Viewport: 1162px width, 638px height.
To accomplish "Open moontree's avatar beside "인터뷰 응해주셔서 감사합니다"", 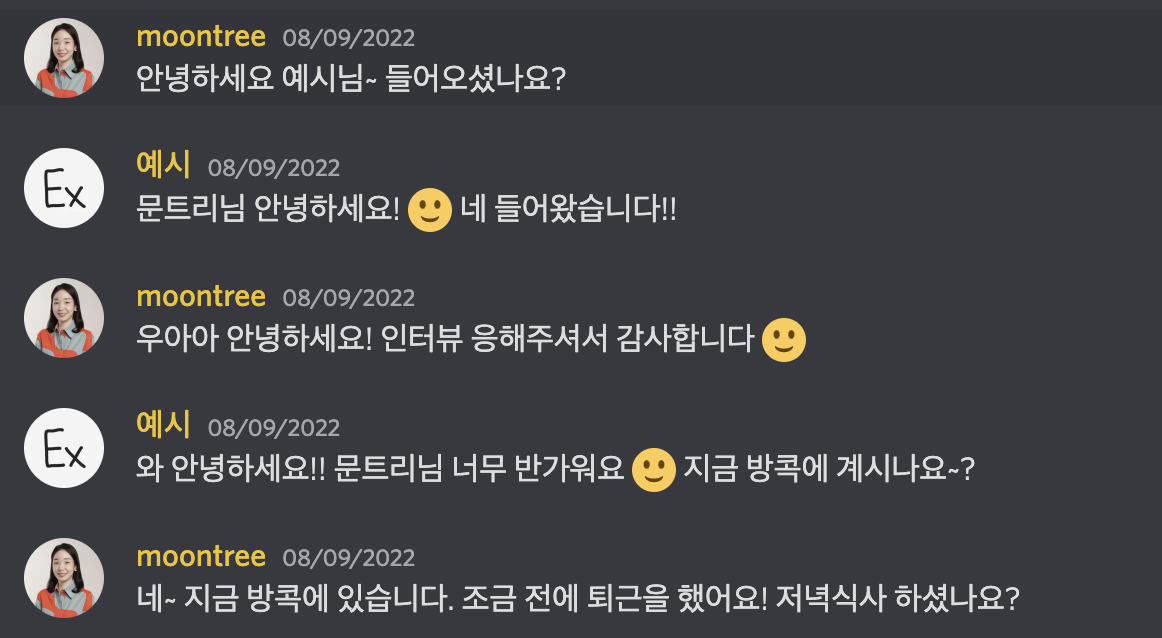I will pos(64,318).
